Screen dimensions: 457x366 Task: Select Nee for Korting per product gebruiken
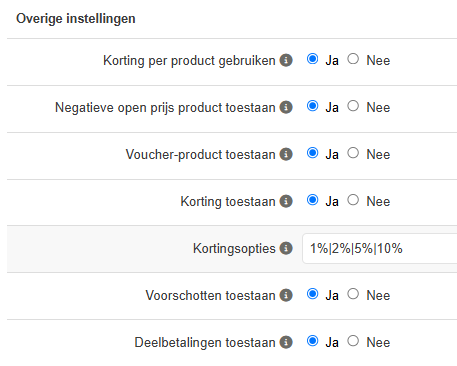pyautogui.click(x=353, y=59)
